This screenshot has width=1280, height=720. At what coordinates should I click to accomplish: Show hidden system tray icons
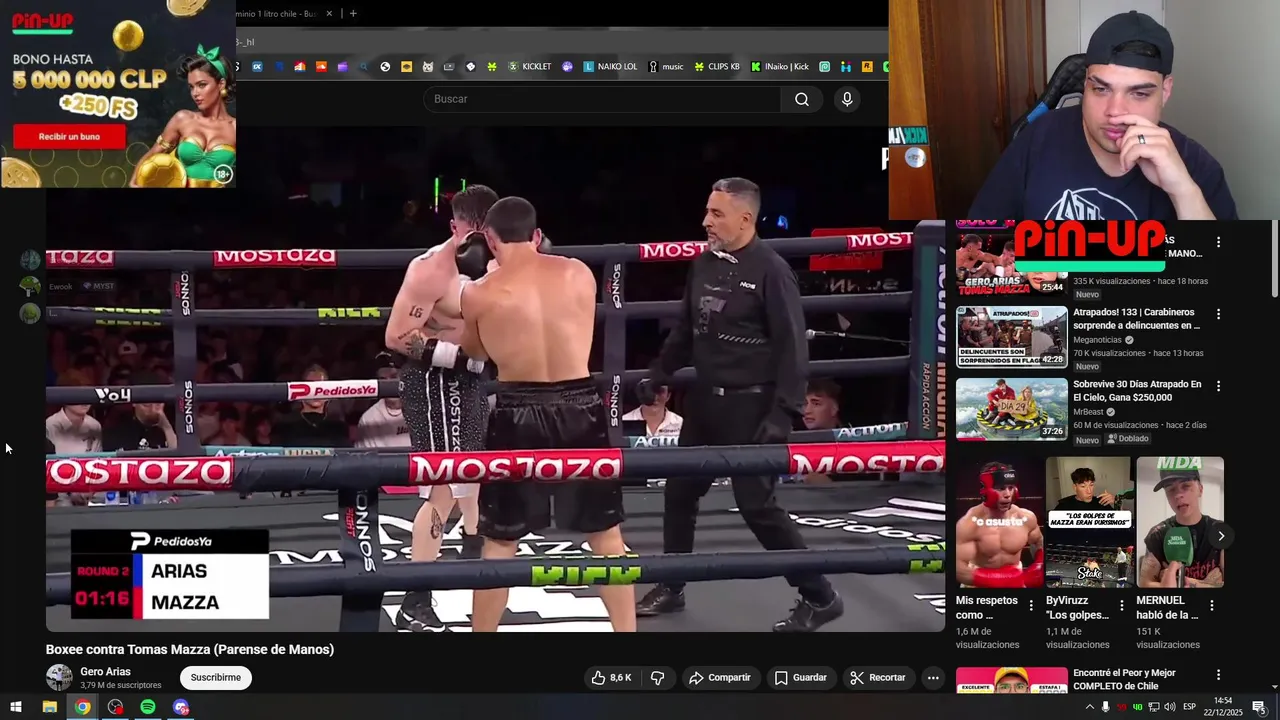tap(1089, 707)
